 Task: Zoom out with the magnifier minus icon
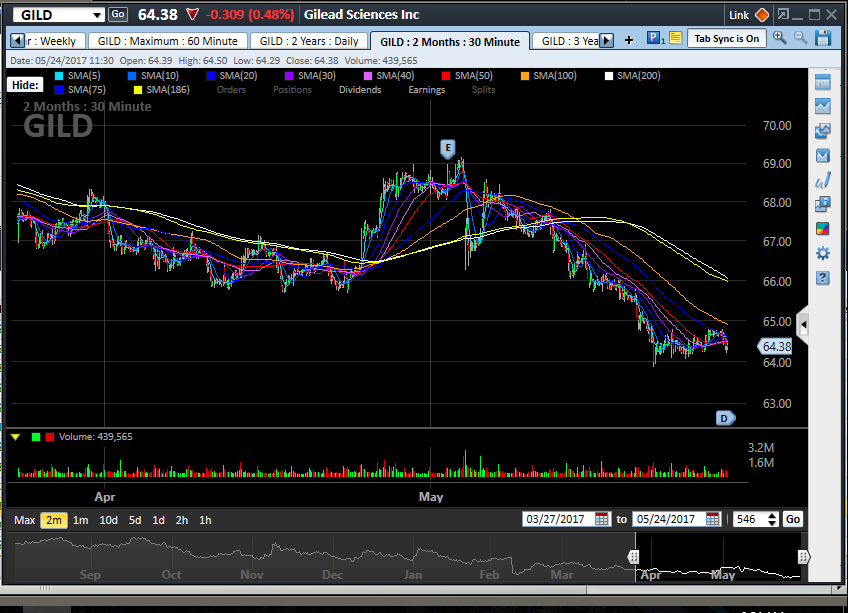pyautogui.click(x=800, y=38)
